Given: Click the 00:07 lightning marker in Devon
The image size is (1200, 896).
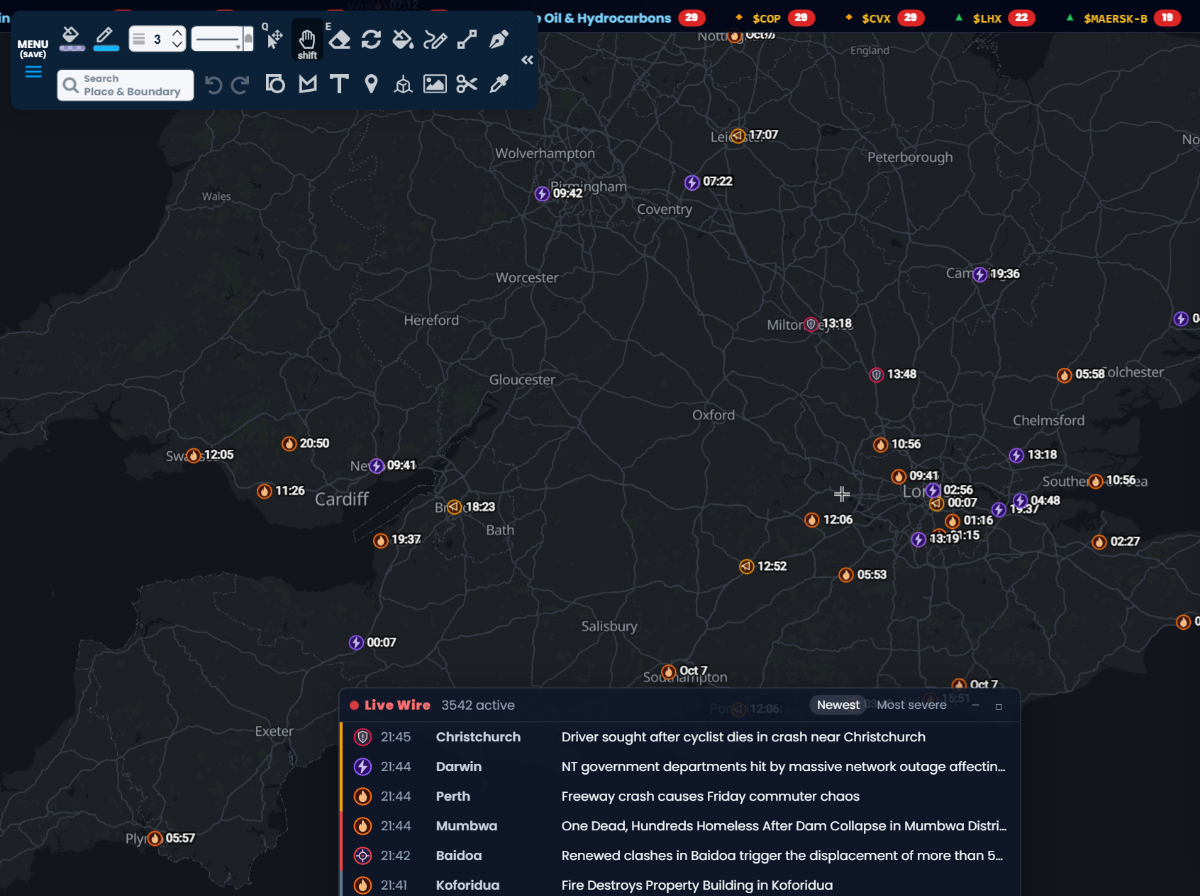Looking at the screenshot, I should point(356,643).
